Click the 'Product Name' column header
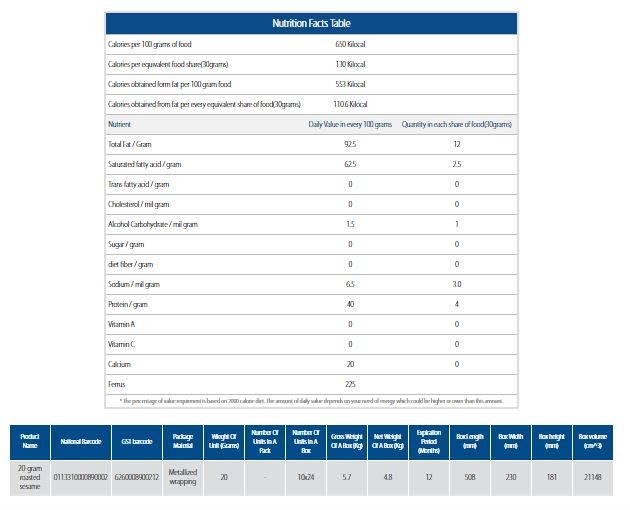The width and height of the screenshot is (630, 510). click(x=29, y=443)
